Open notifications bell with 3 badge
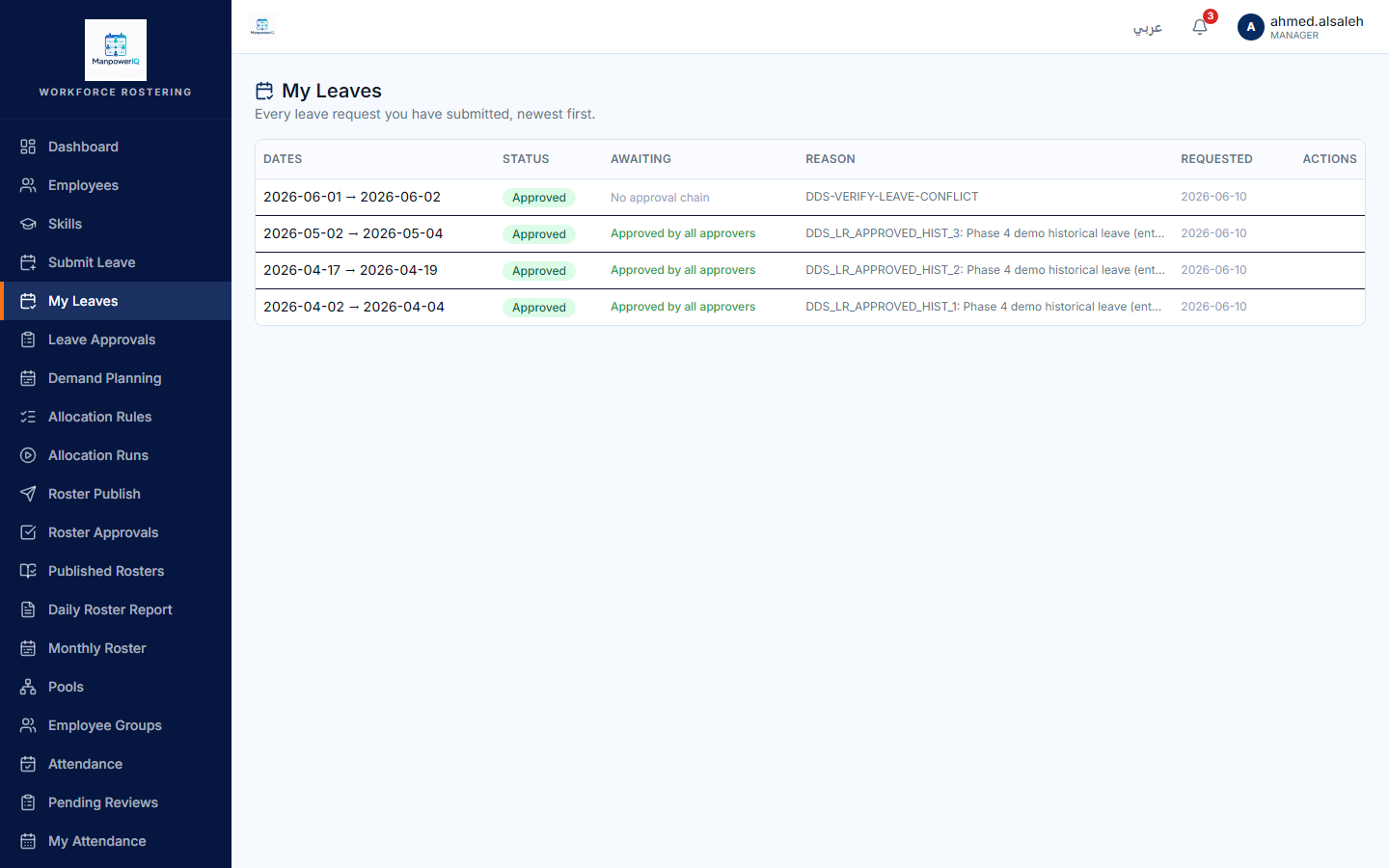This screenshot has height=868, width=1389. tap(1200, 27)
